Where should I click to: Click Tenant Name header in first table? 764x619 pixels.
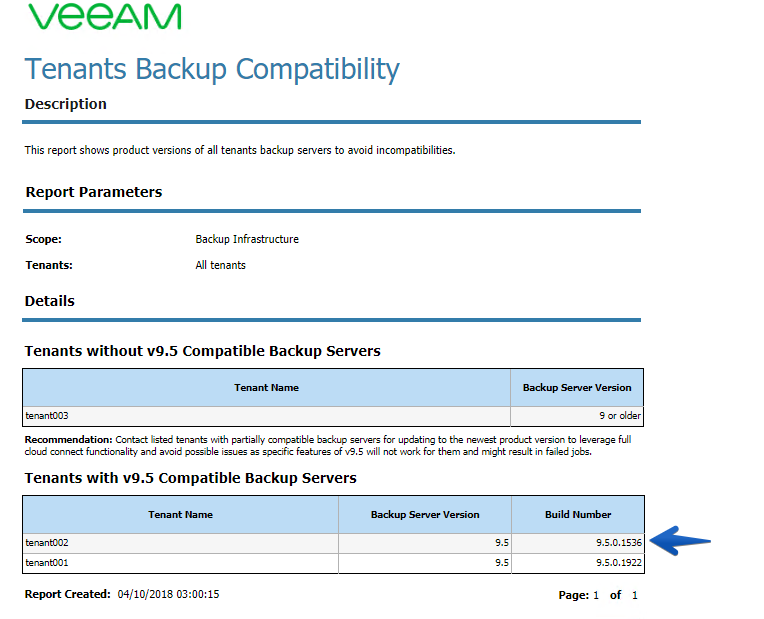[267, 387]
